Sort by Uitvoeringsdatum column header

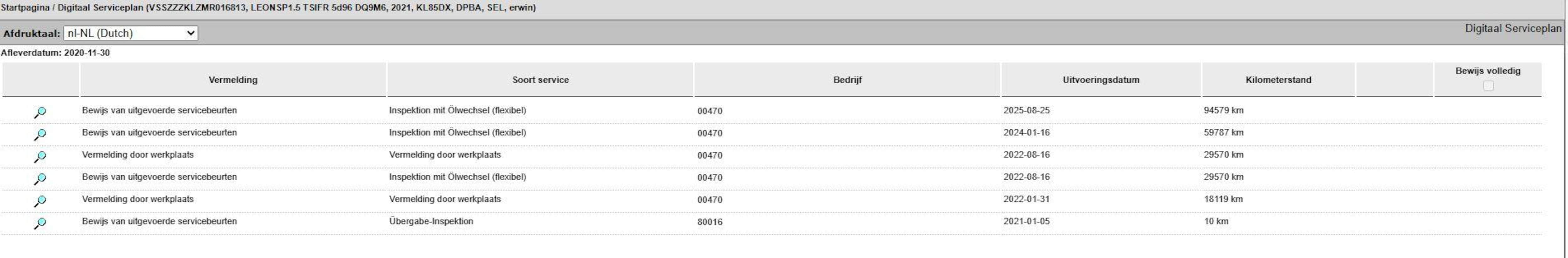click(x=1100, y=80)
